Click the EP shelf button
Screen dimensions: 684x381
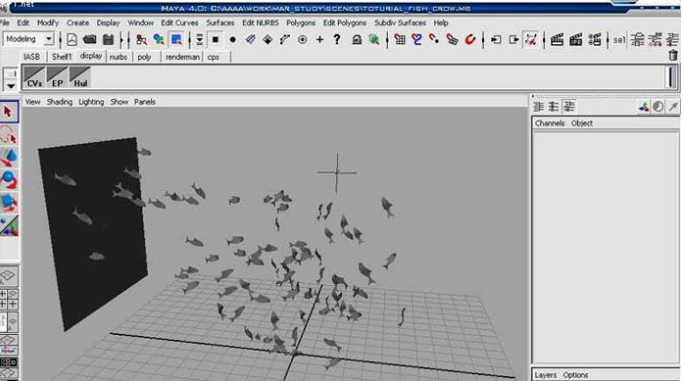tap(57, 77)
